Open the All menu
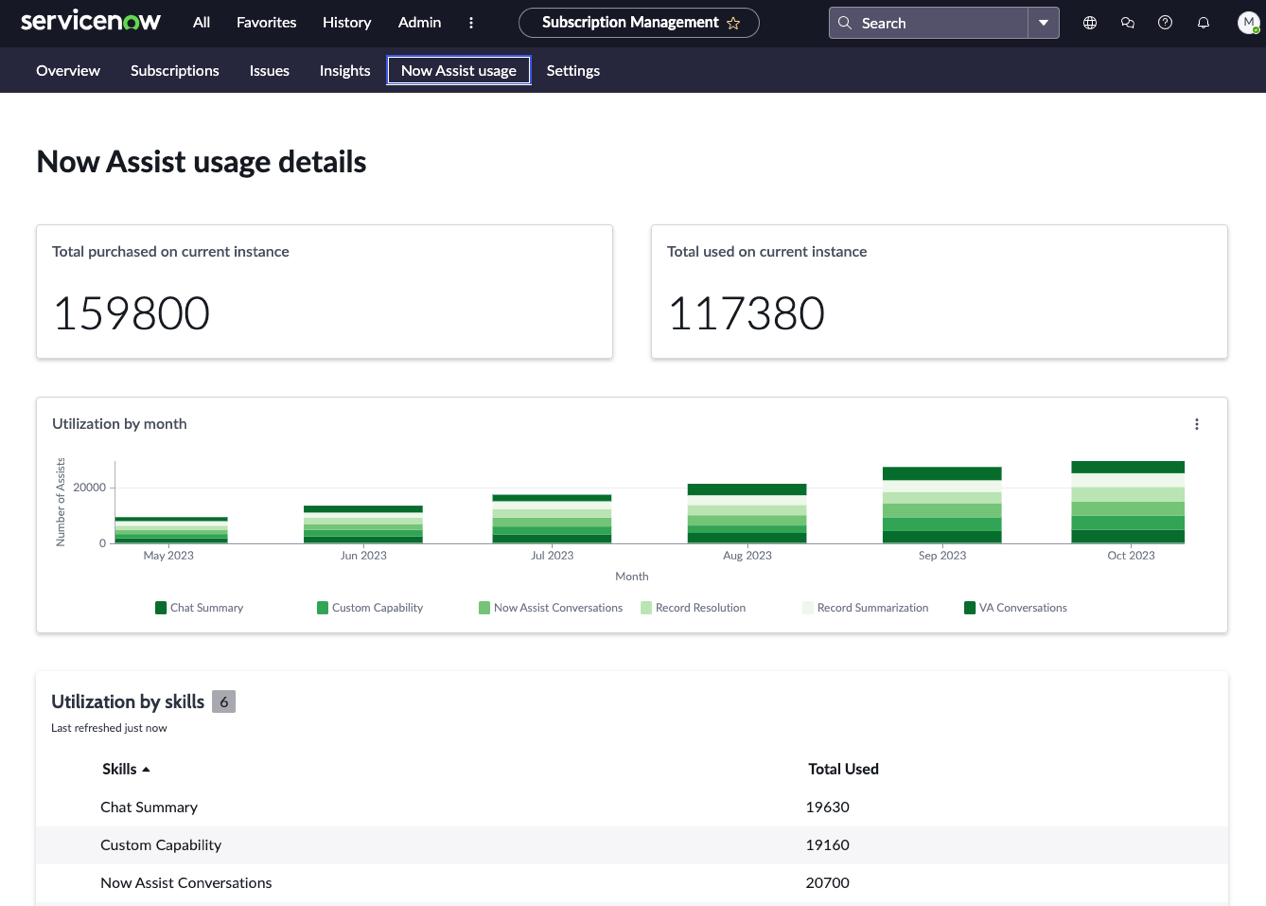This screenshot has height=906, width=1266. coord(202,22)
